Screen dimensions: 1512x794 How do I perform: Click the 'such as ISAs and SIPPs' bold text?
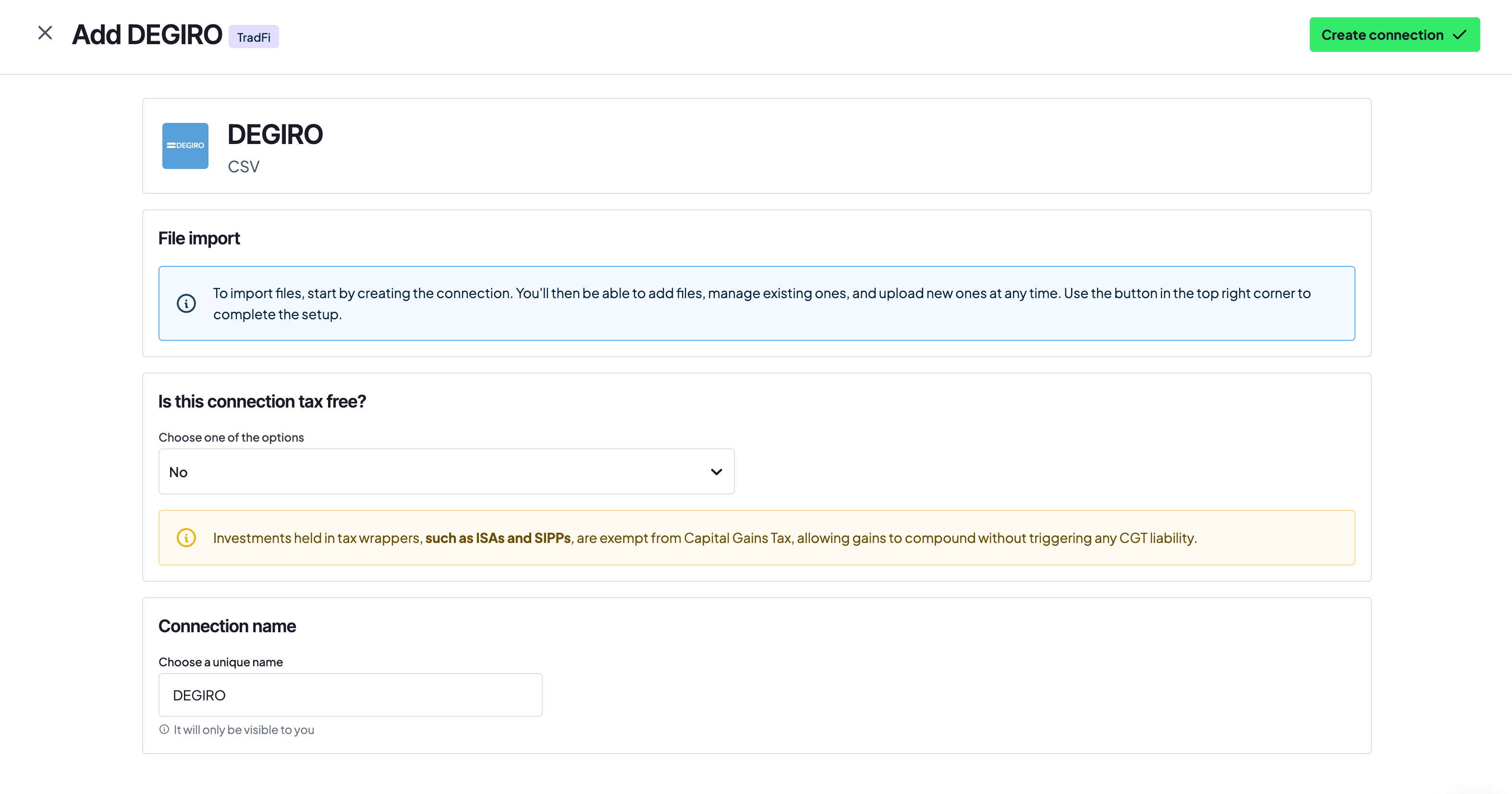(498, 538)
